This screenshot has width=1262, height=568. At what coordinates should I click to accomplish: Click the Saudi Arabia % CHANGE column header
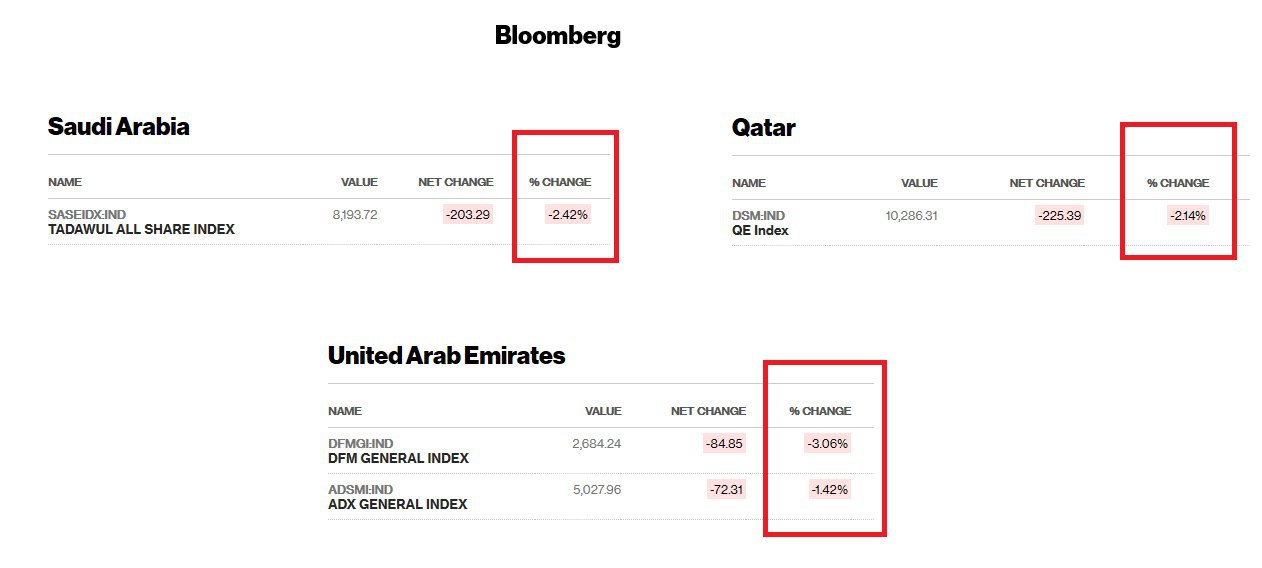coord(560,182)
